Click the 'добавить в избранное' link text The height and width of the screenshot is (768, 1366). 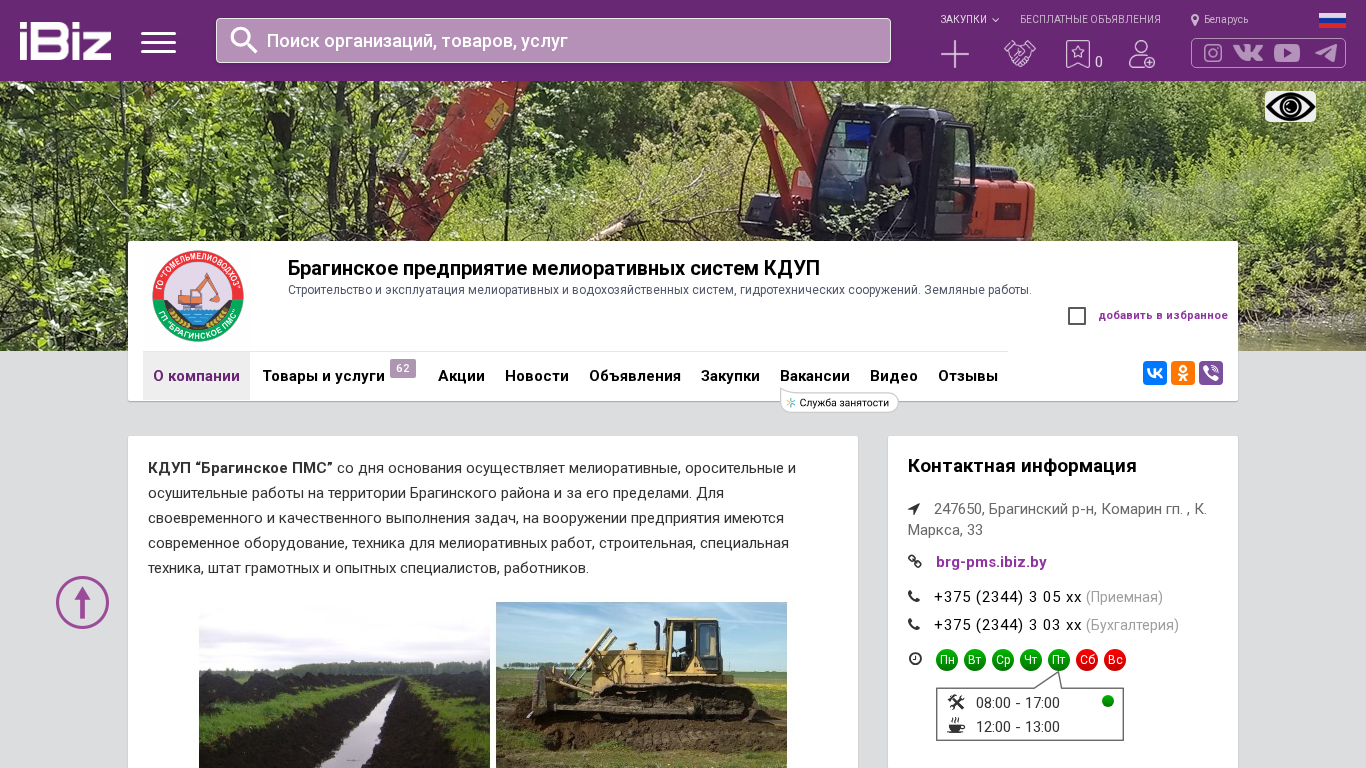point(1163,316)
